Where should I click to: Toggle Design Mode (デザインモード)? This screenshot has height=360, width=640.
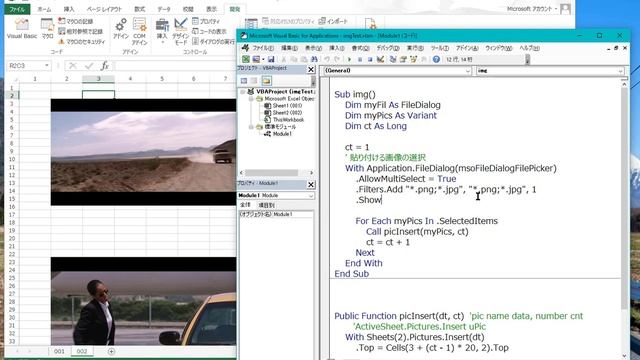180,31
